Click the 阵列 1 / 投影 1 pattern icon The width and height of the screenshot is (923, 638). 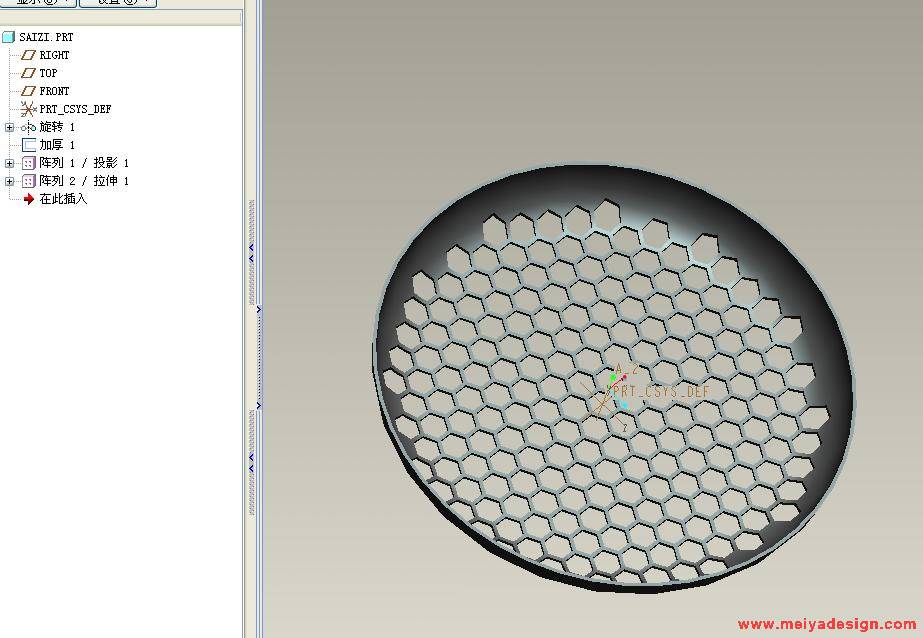[29, 163]
